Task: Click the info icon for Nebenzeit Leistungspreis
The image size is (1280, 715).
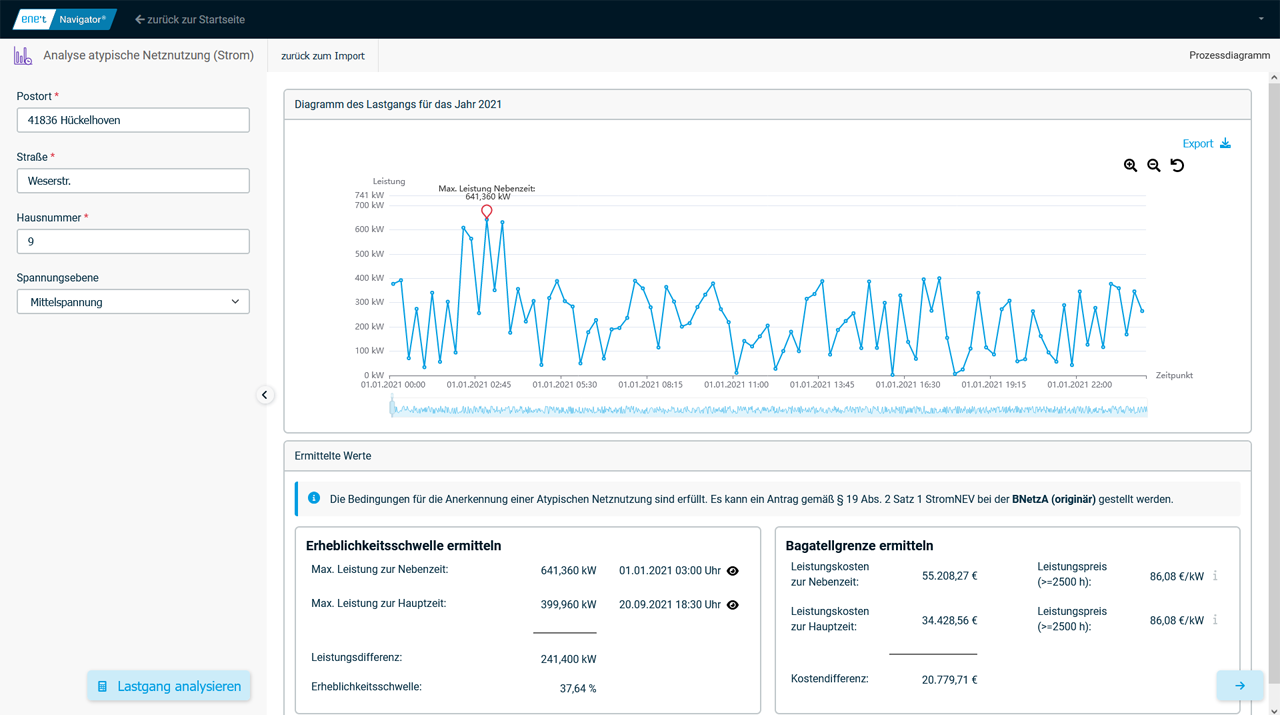Action: pos(1215,576)
